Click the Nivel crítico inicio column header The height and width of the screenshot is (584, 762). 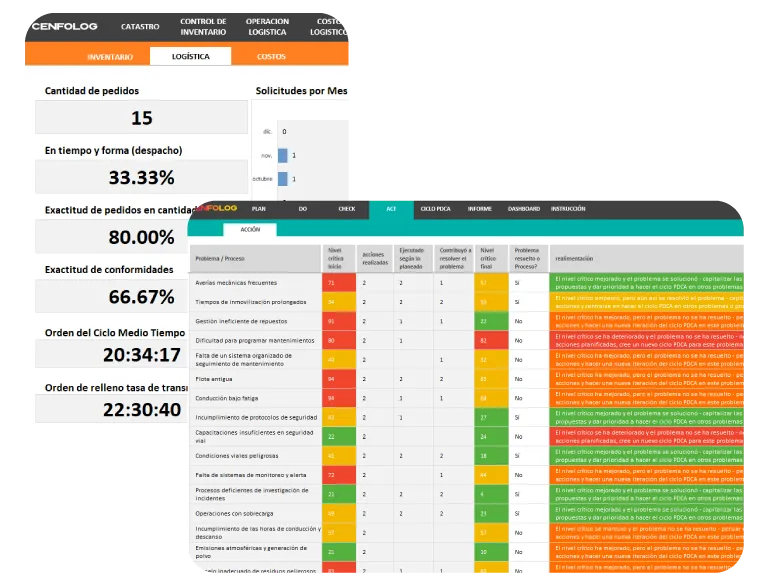(x=339, y=258)
